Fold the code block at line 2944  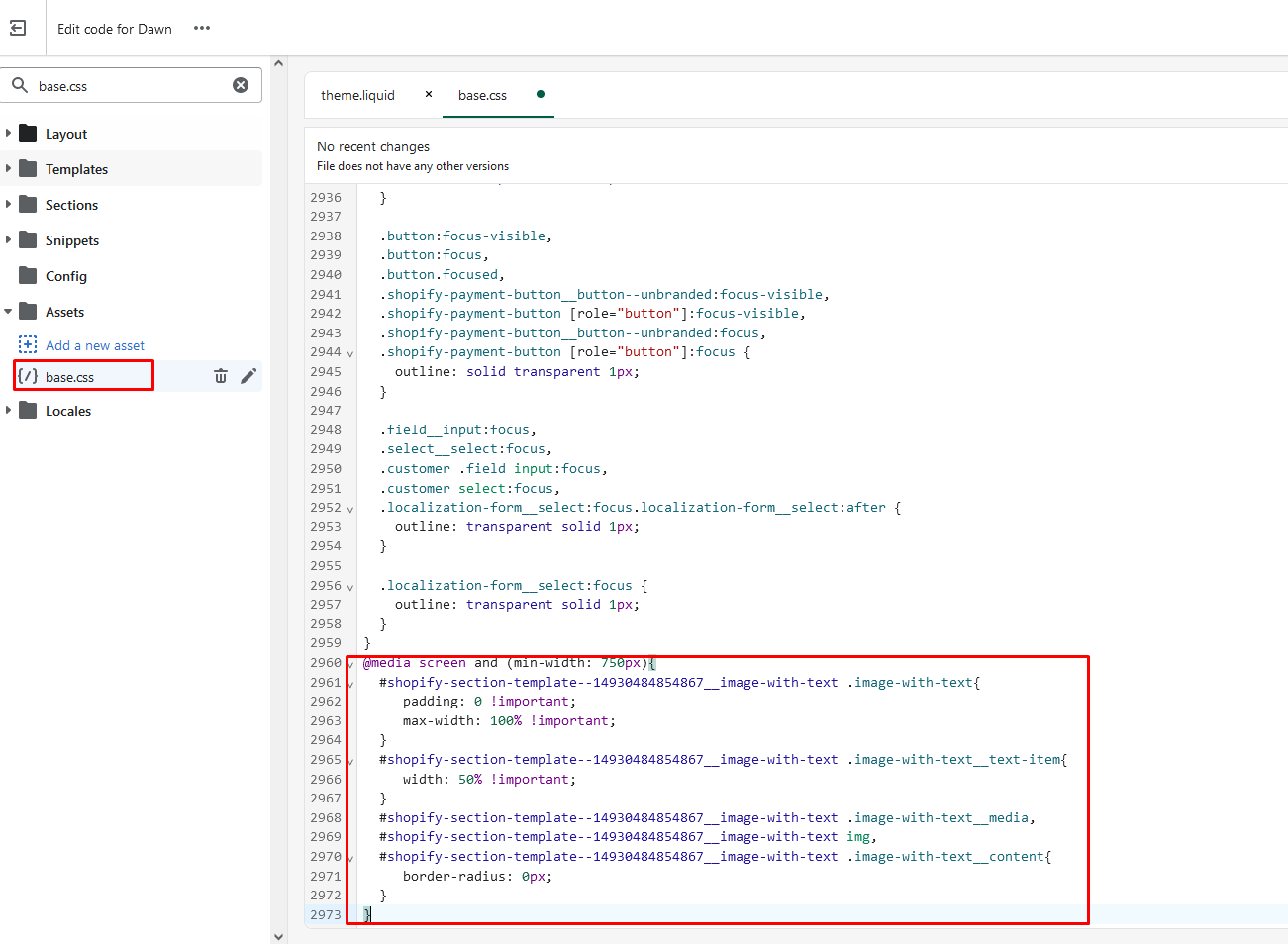[349, 353]
